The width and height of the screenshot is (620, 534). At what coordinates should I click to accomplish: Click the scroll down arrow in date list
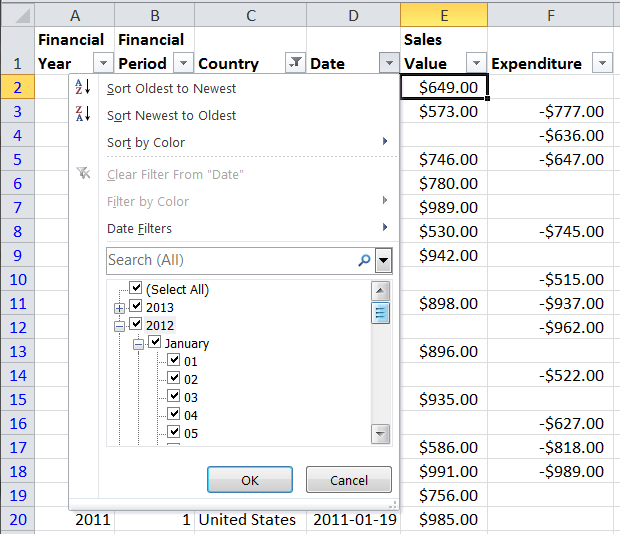coord(380,434)
